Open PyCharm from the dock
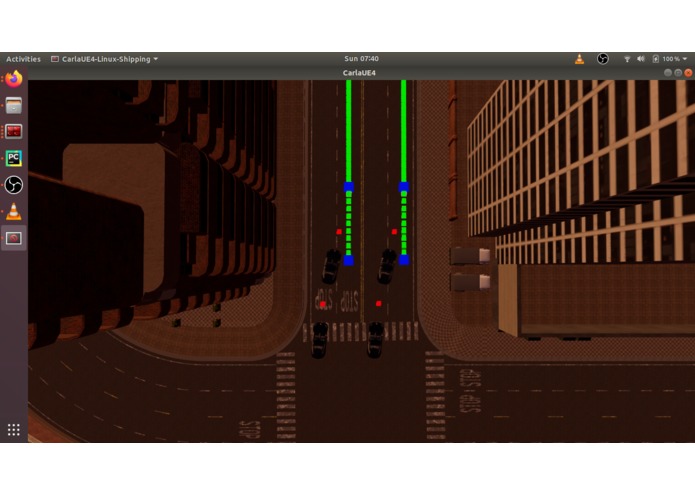Image resolution: width=695 pixels, height=494 pixels. pyautogui.click(x=14, y=158)
